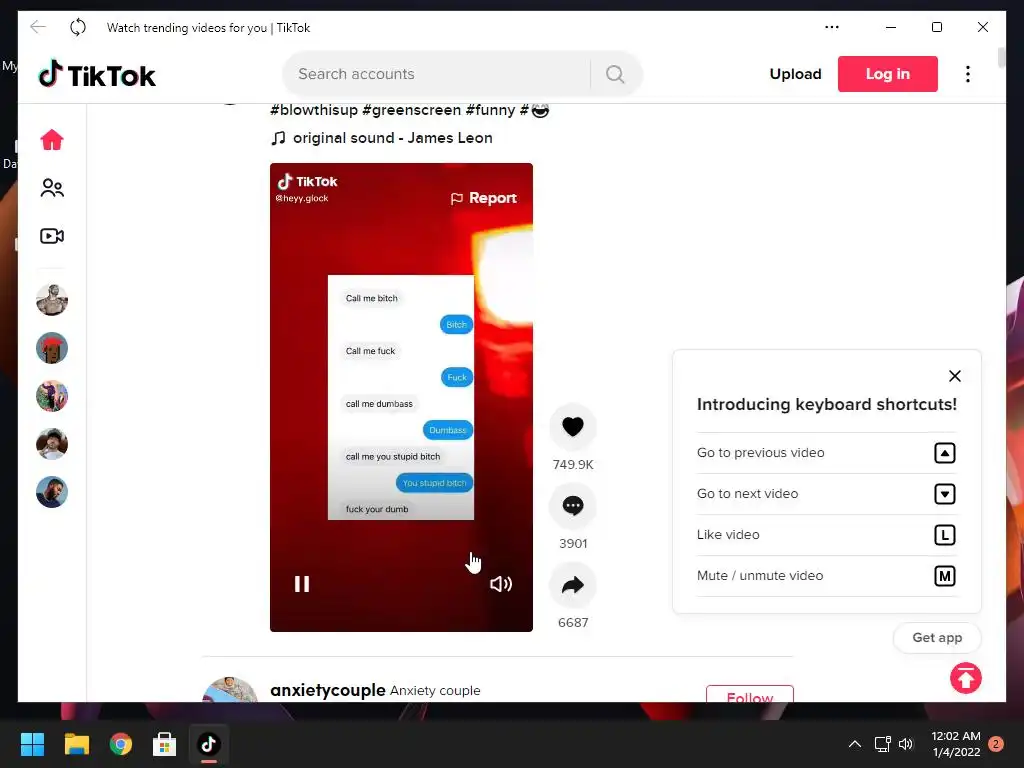Open the notification badge showing 2
This screenshot has width=1024, height=768.
click(x=996, y=744)
